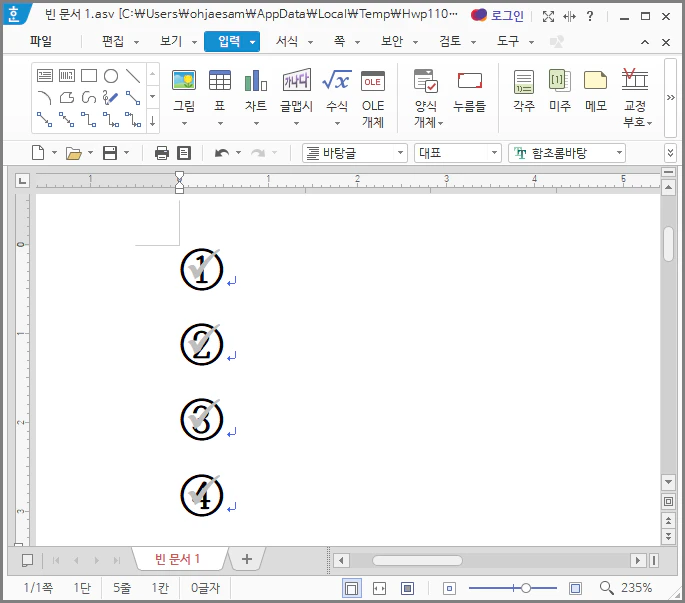
Task: Undo the last action
Action: [222, 153]
